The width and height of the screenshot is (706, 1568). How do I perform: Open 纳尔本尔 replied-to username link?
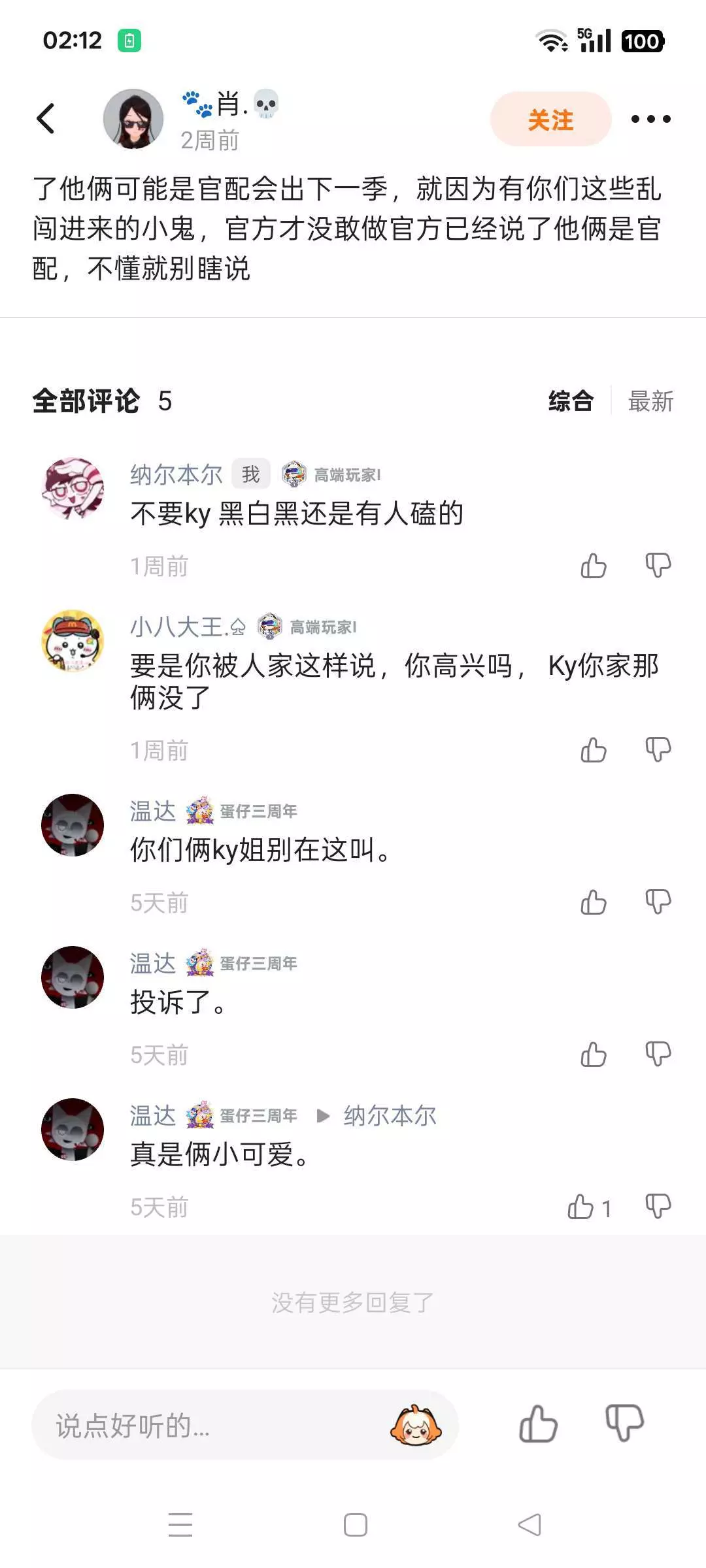[x=390, y=1116]
